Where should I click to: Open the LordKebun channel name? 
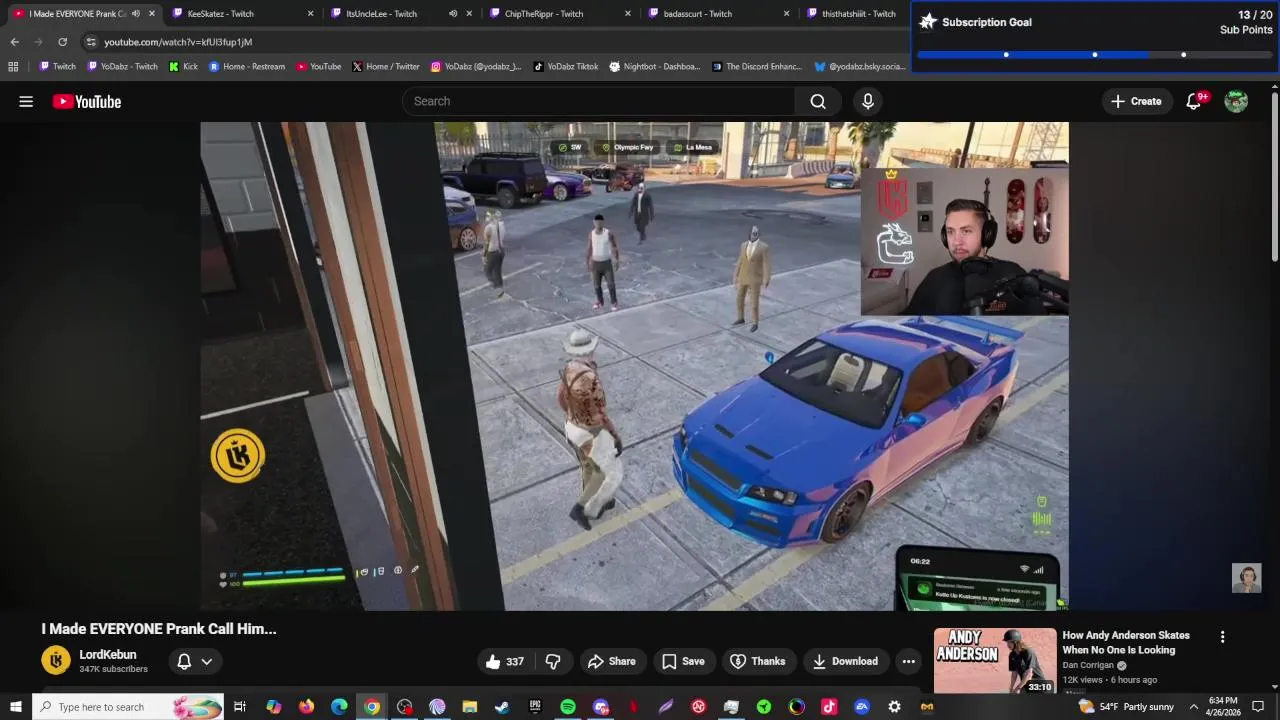tap(108, 655)
